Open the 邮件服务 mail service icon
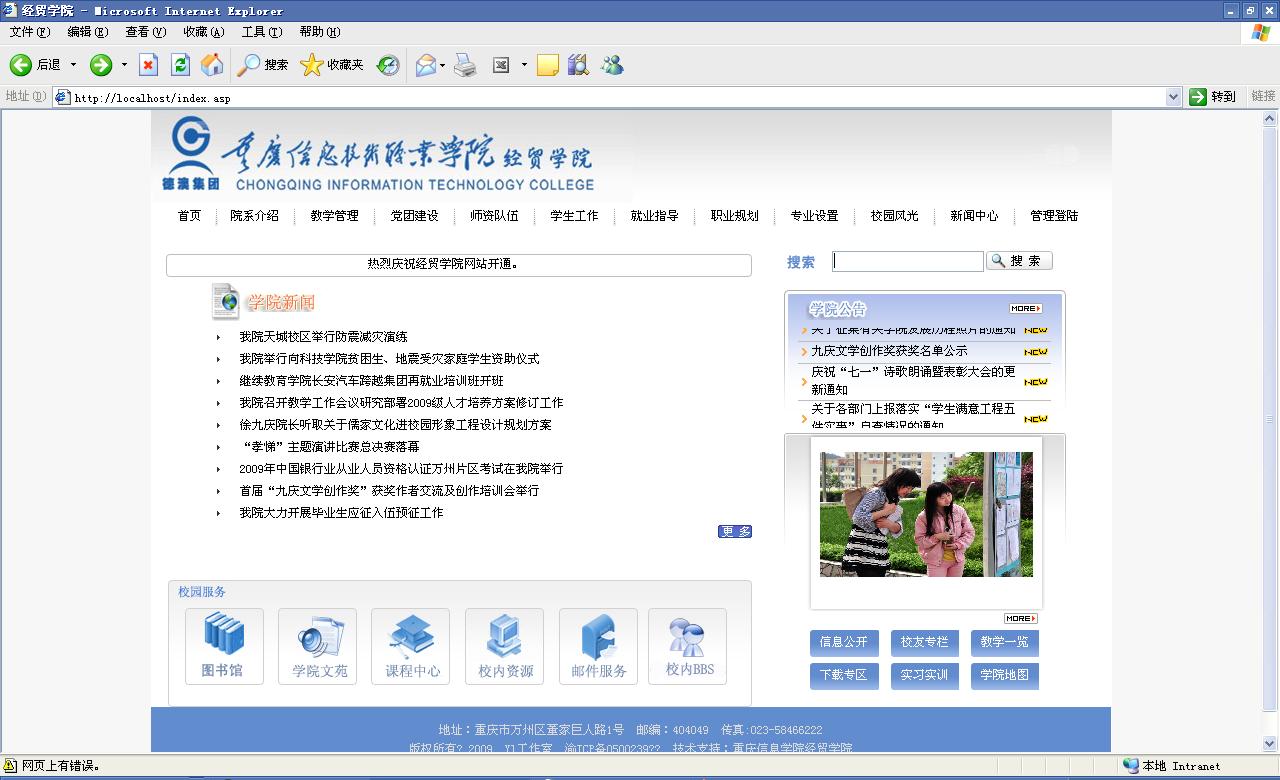 598,646
